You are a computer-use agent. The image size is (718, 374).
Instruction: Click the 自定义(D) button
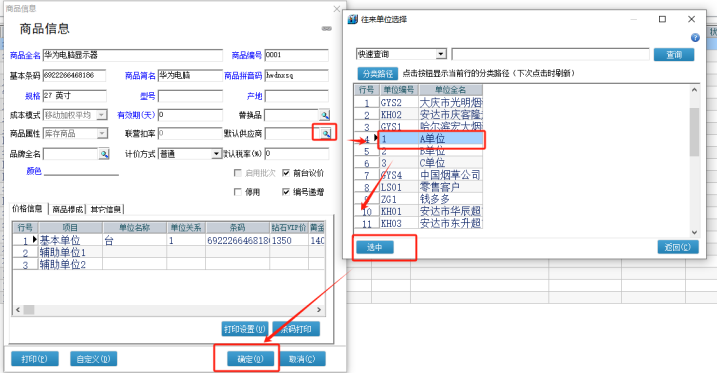point(93,359)
